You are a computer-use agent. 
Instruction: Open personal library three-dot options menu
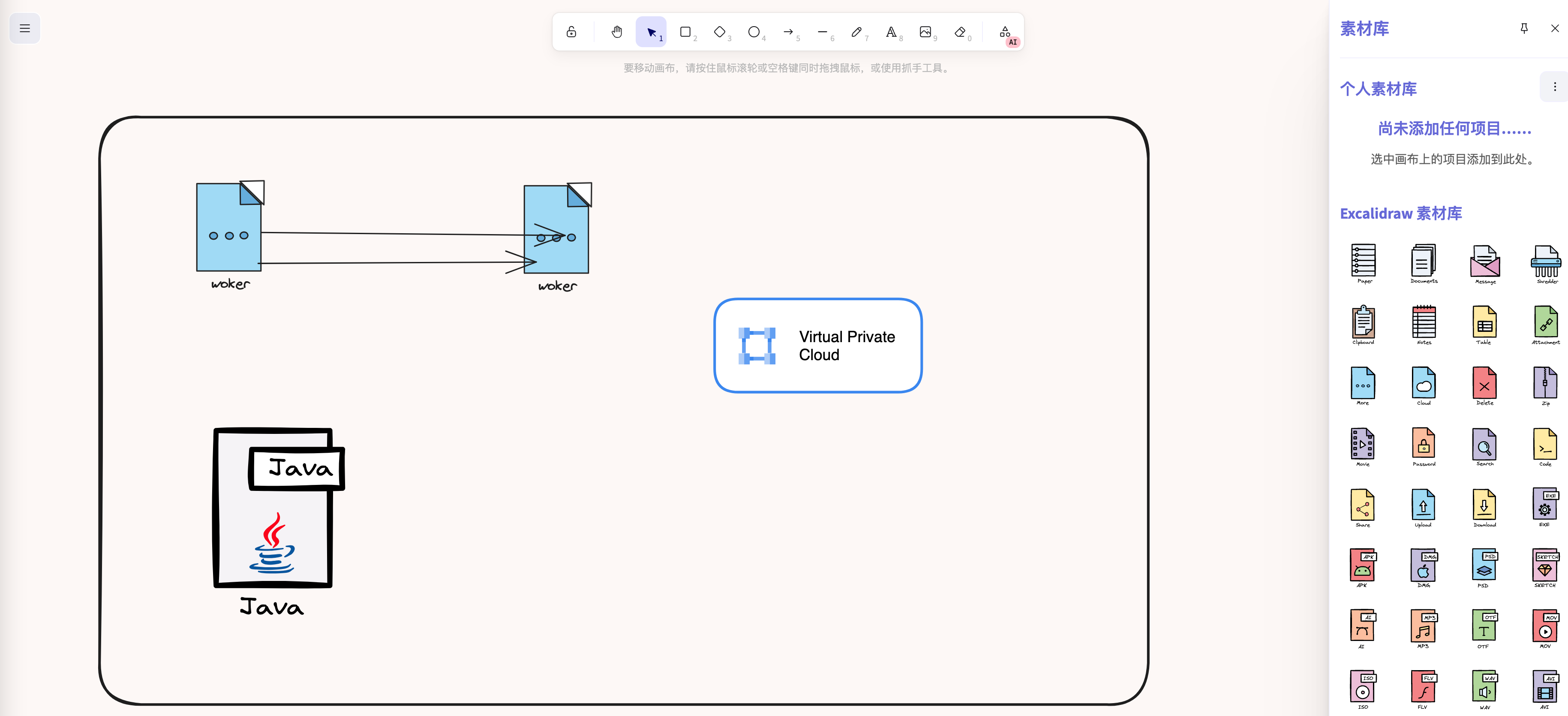click(1554, 87)
